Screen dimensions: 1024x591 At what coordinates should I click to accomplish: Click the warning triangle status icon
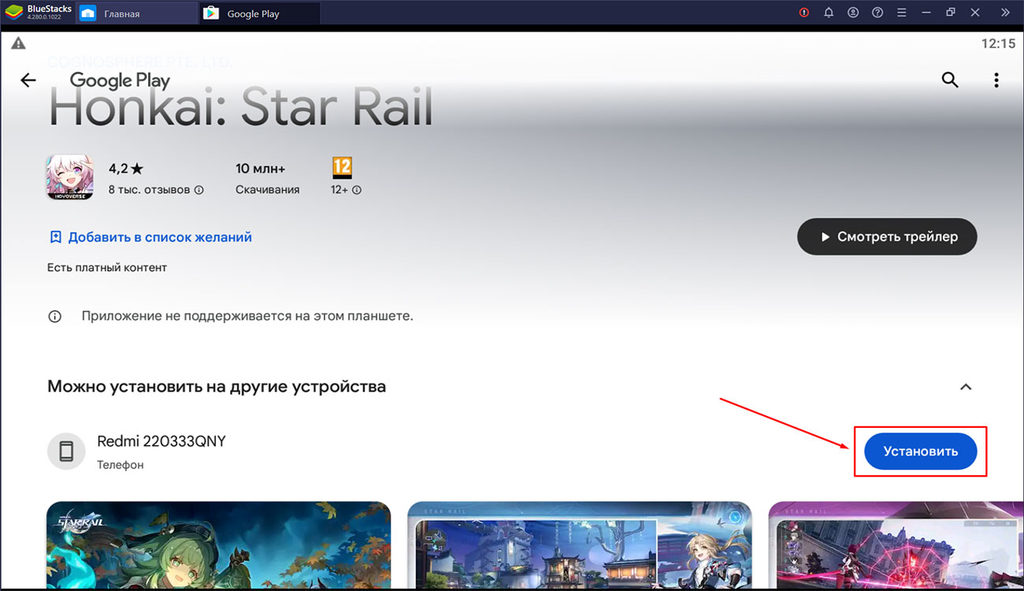[x=18, y=43]
